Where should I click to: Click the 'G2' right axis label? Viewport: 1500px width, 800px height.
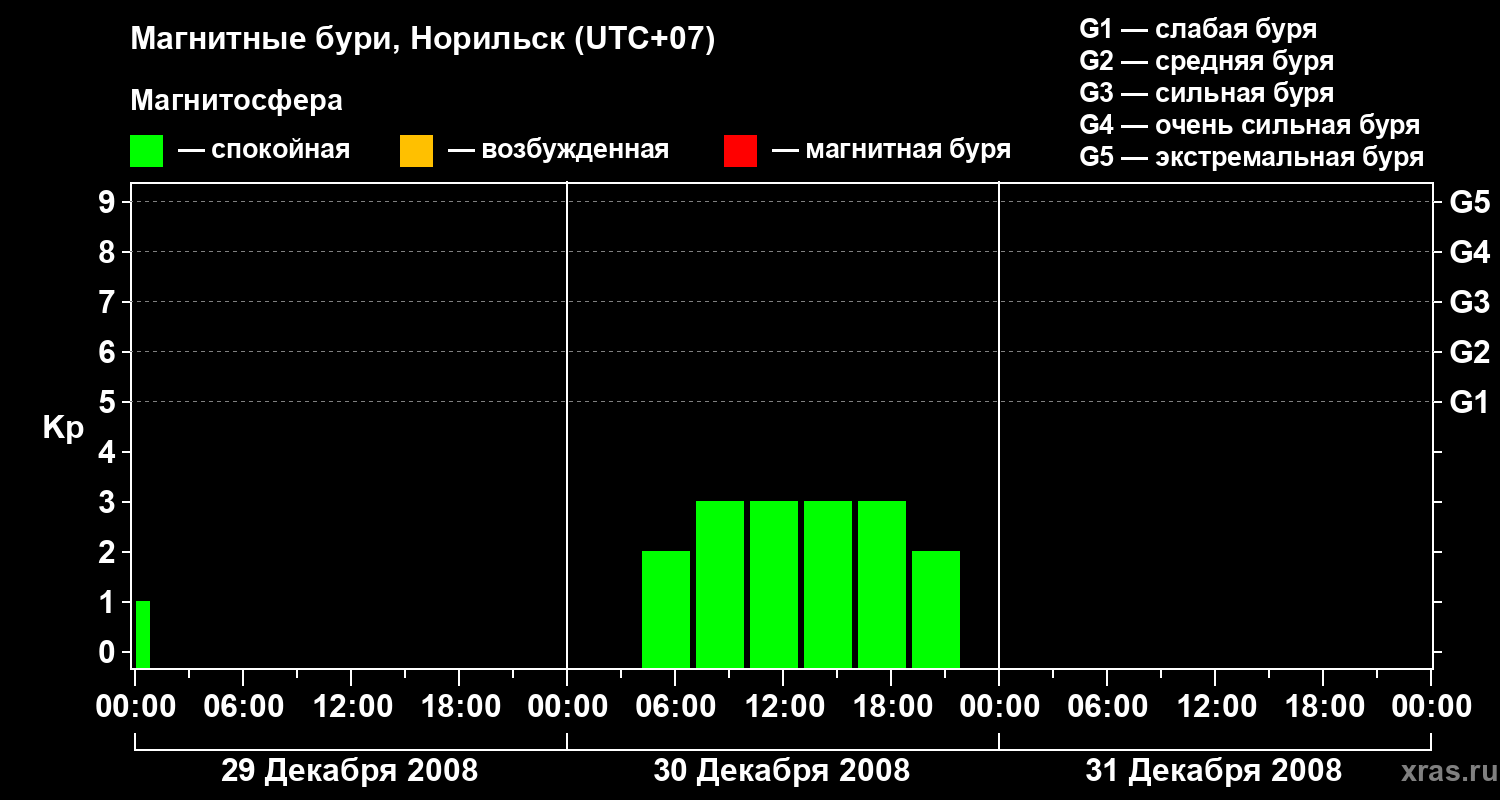point(1470,353)
